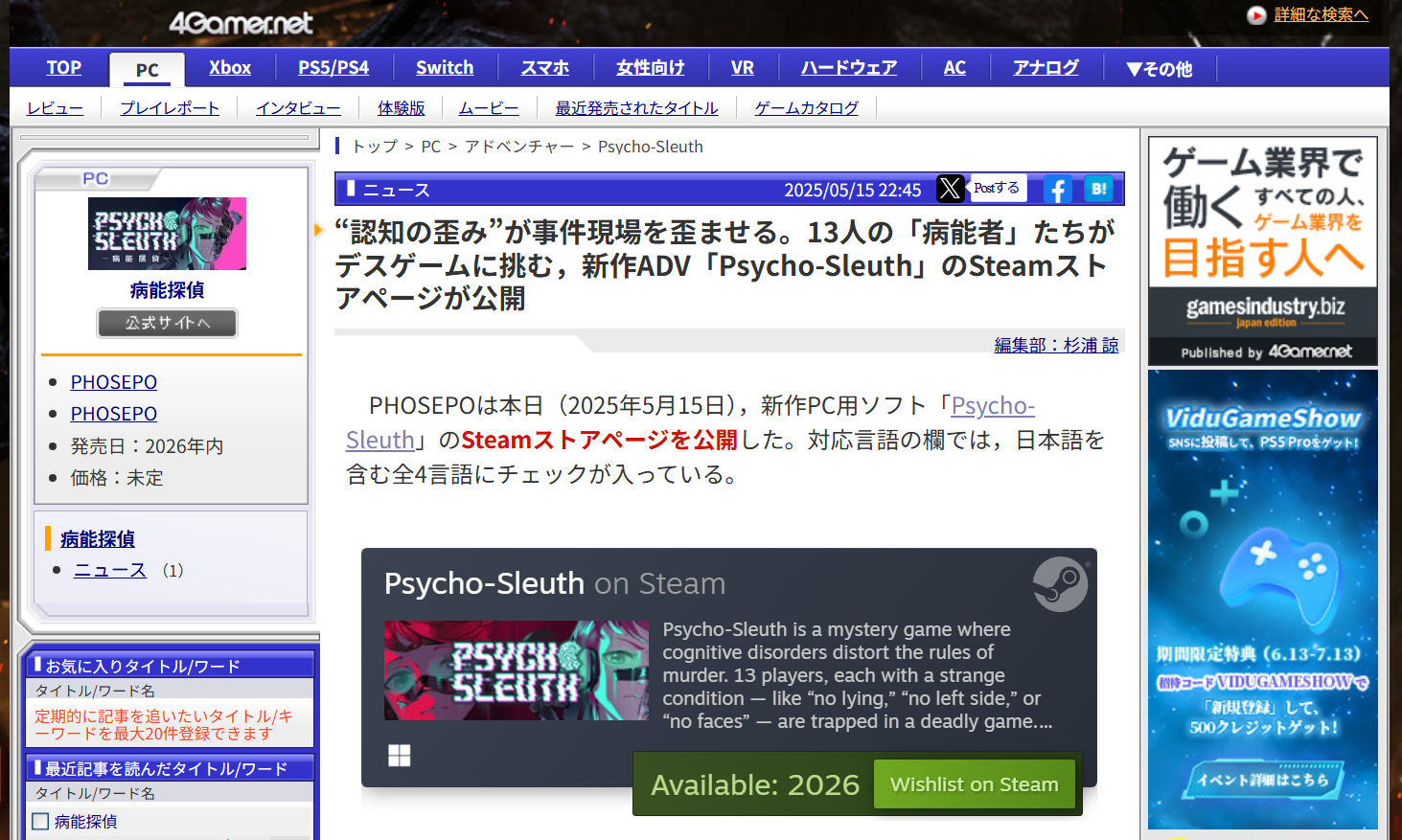Open the ムービー submenu link
1402x840 pixels.
pyautogui.click(x=489, y=108)
